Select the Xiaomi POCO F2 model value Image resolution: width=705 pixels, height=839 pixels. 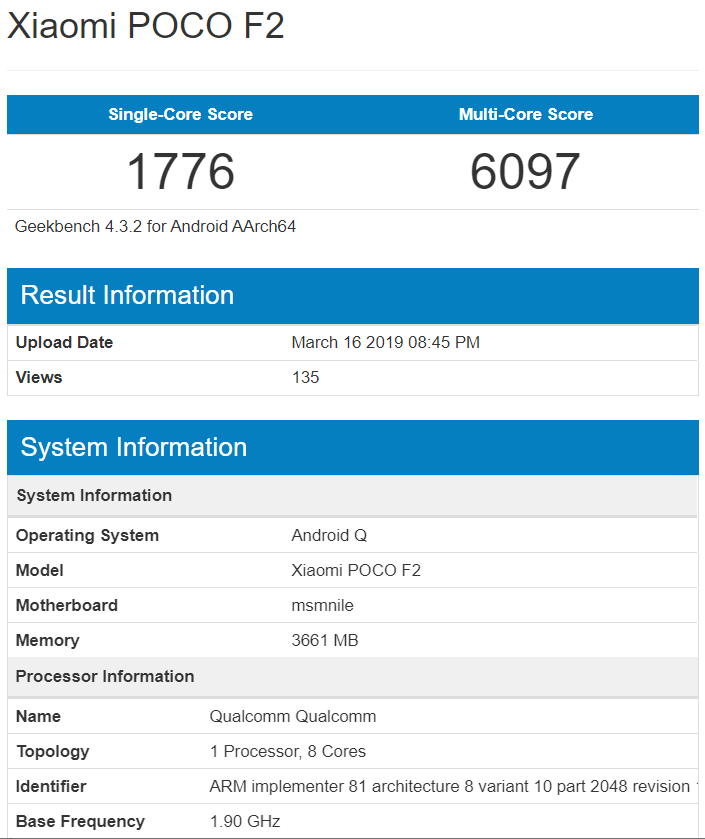(356, 570)
